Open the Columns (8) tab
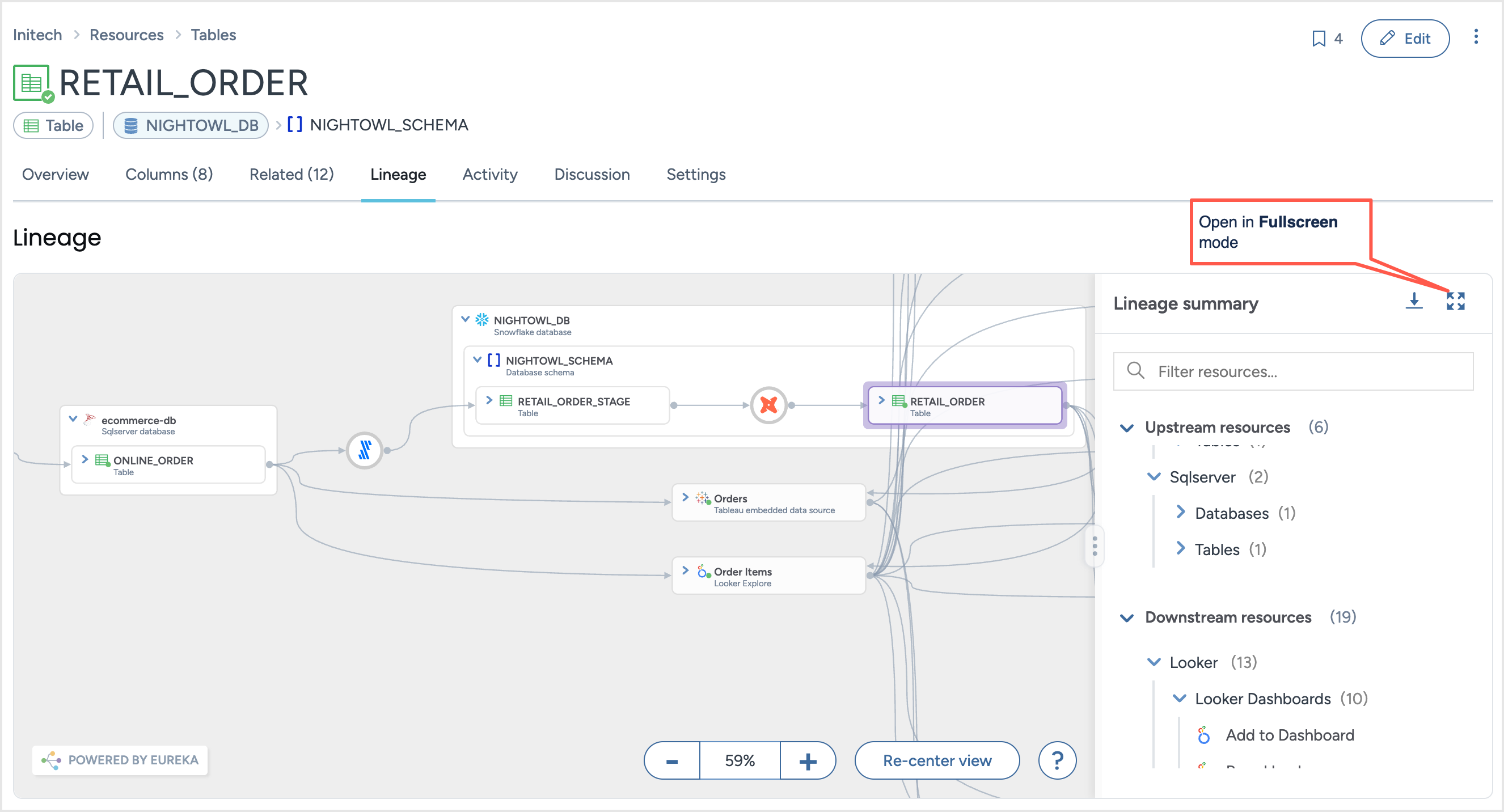 [x=169, y=174]
